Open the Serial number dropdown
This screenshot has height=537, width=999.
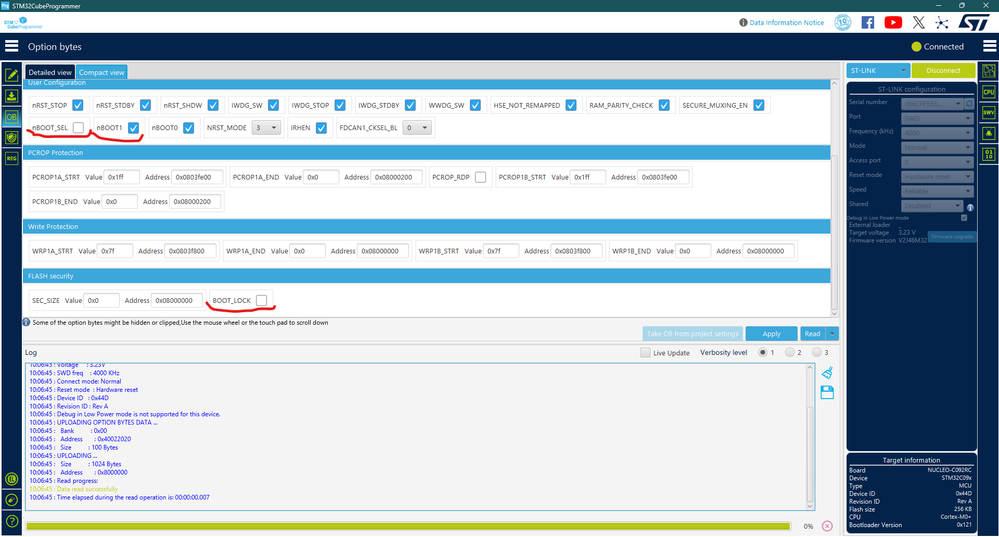[x=933, y=103]
